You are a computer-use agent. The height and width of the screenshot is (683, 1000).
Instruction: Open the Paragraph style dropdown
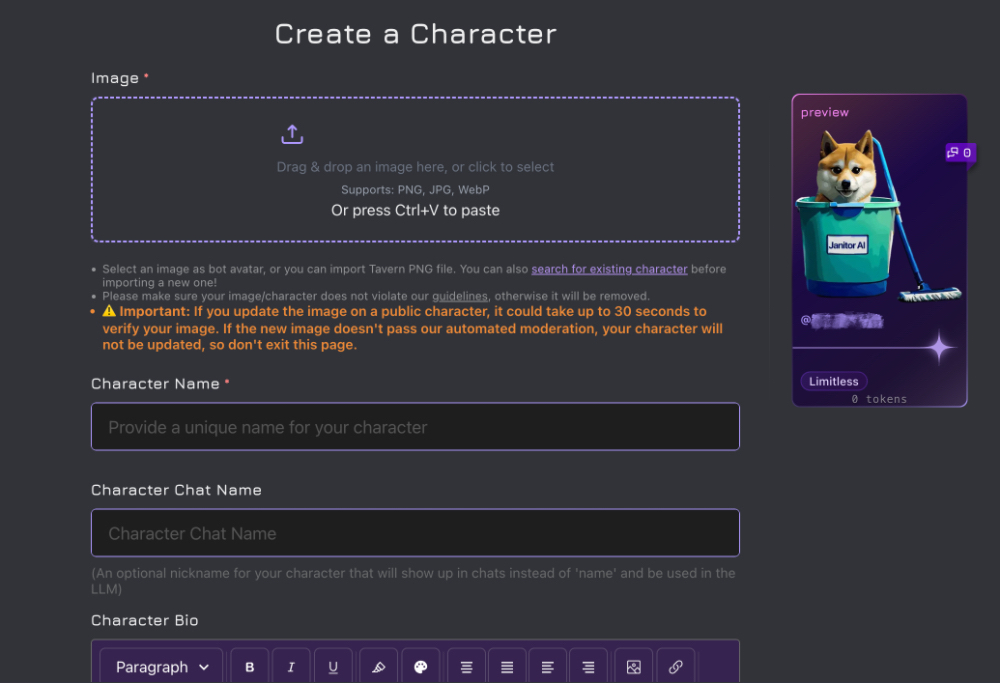coord(162,667)
